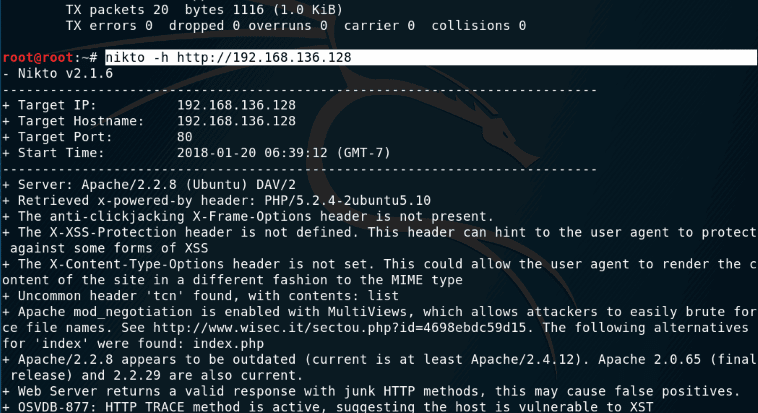The width and height of the screenshot is (758, 413).
Task: Click the Uncommon header 'tcn' line
Action: [189, 295]
